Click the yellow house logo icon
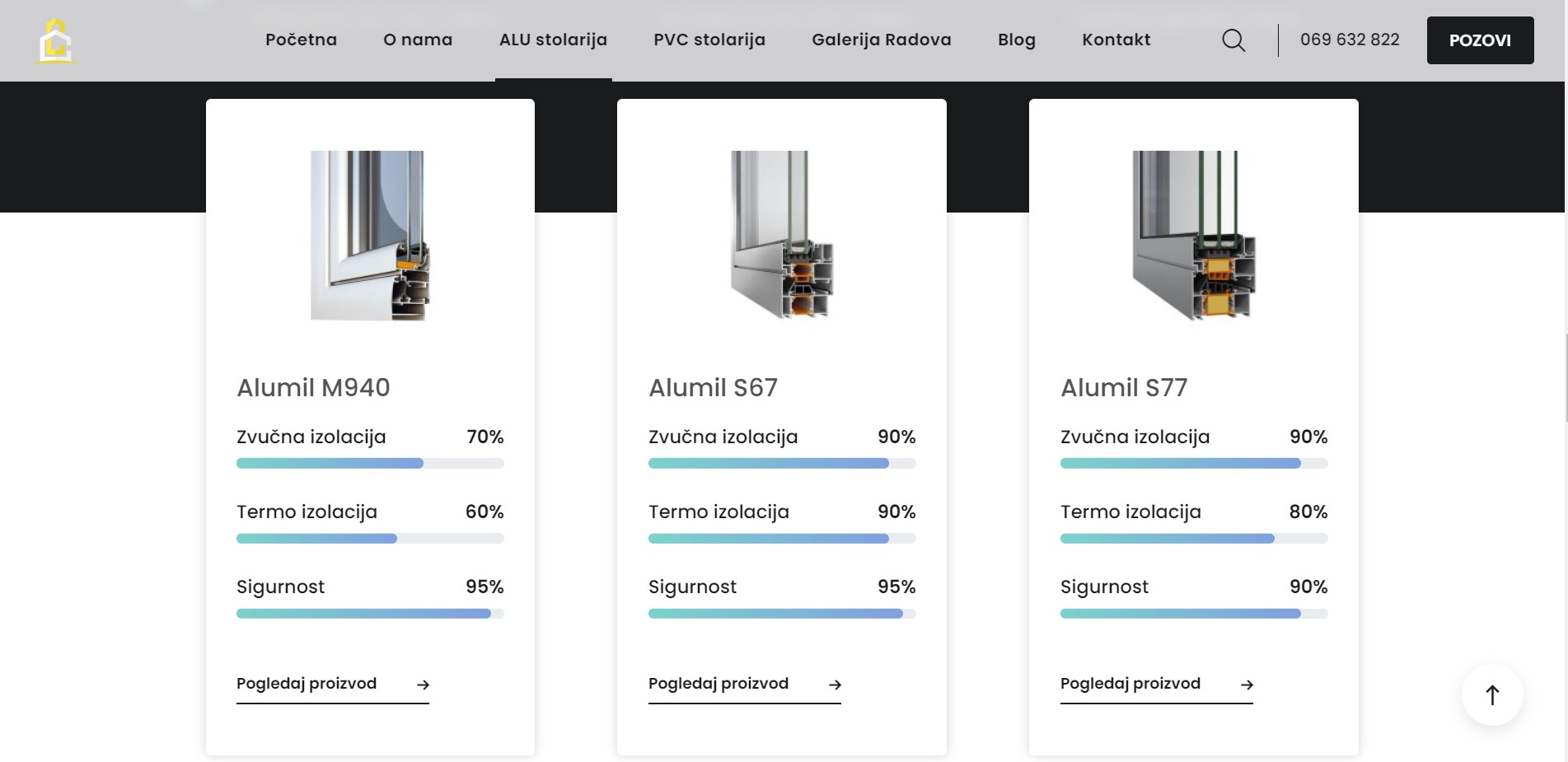Screen dimensions: 1568x762 56,41
